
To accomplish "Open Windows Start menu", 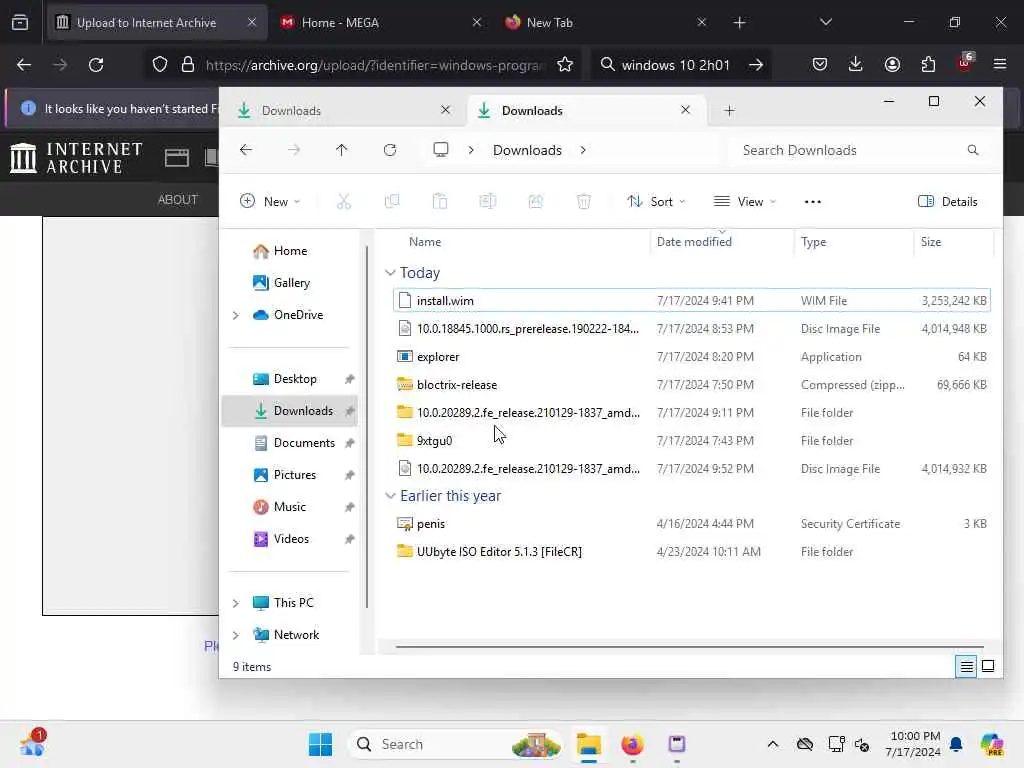I will (x=320, y=744).
